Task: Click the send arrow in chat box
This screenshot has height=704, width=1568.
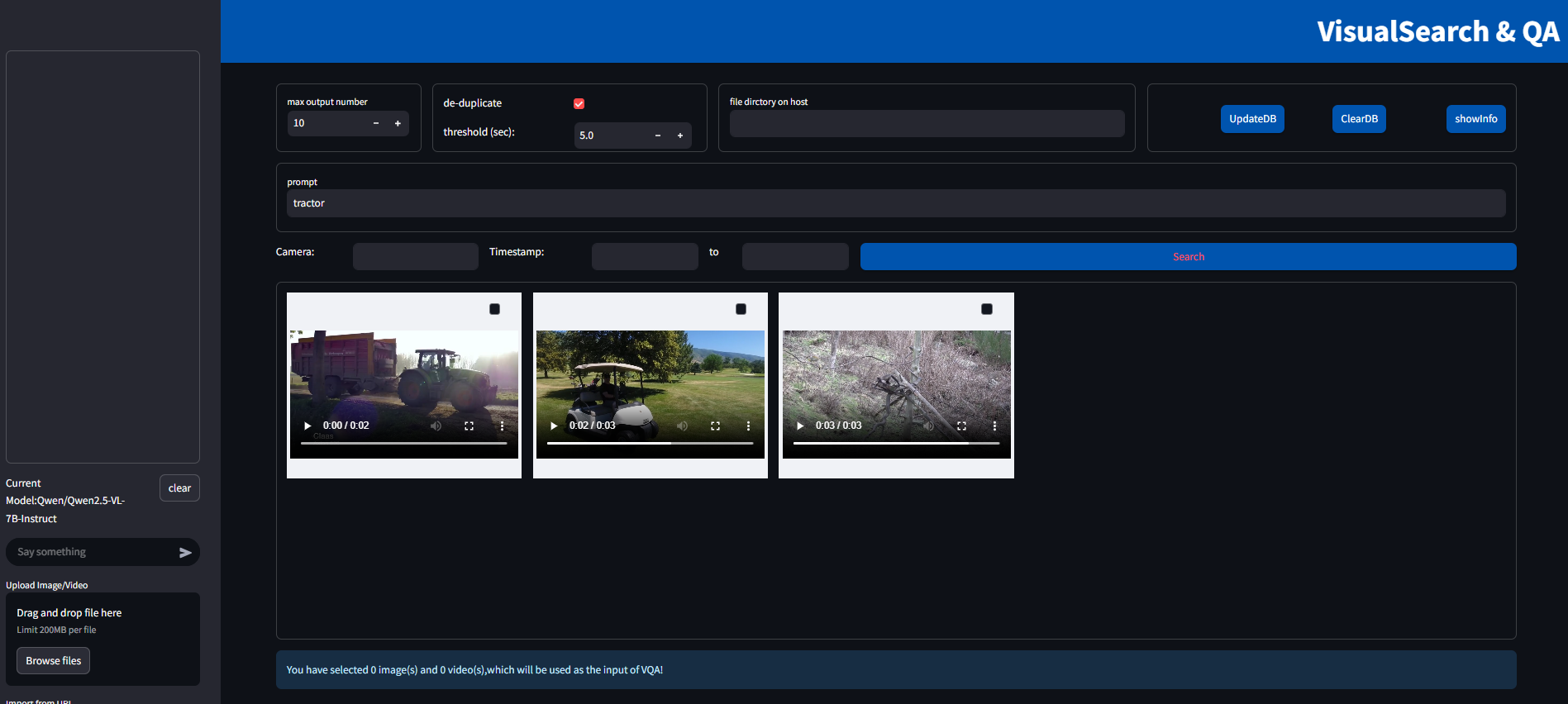Action: [x=185, y=553]
